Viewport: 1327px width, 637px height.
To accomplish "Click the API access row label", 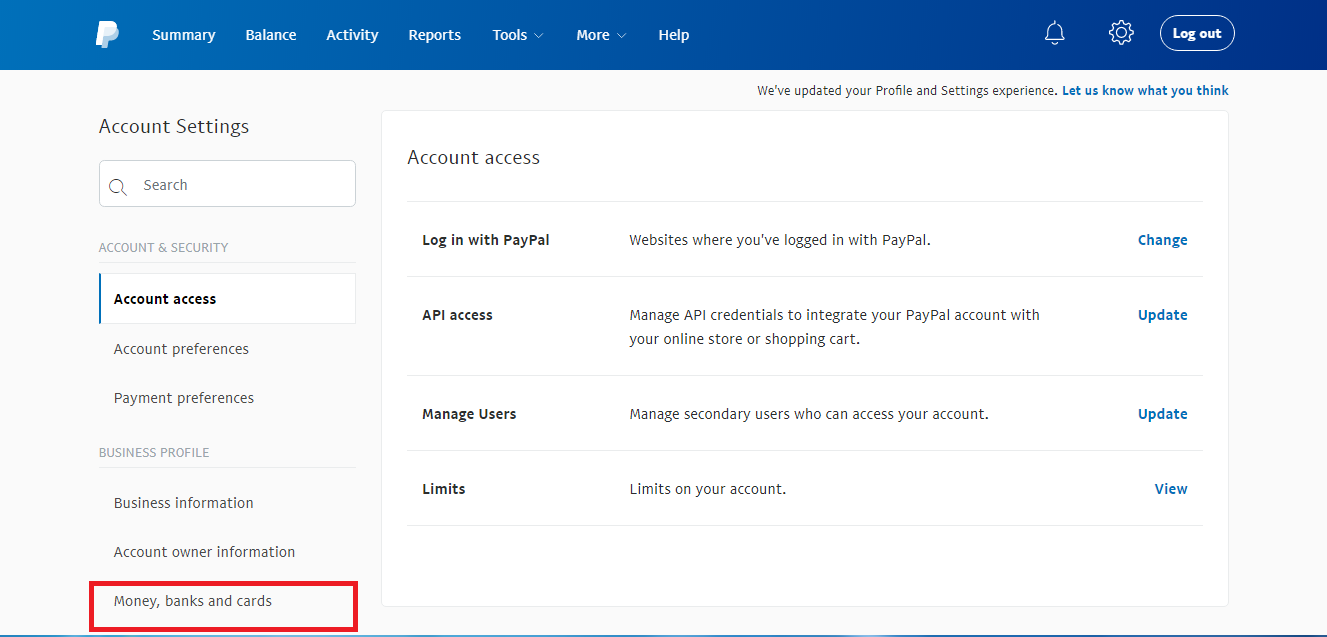I will (457, 315).
